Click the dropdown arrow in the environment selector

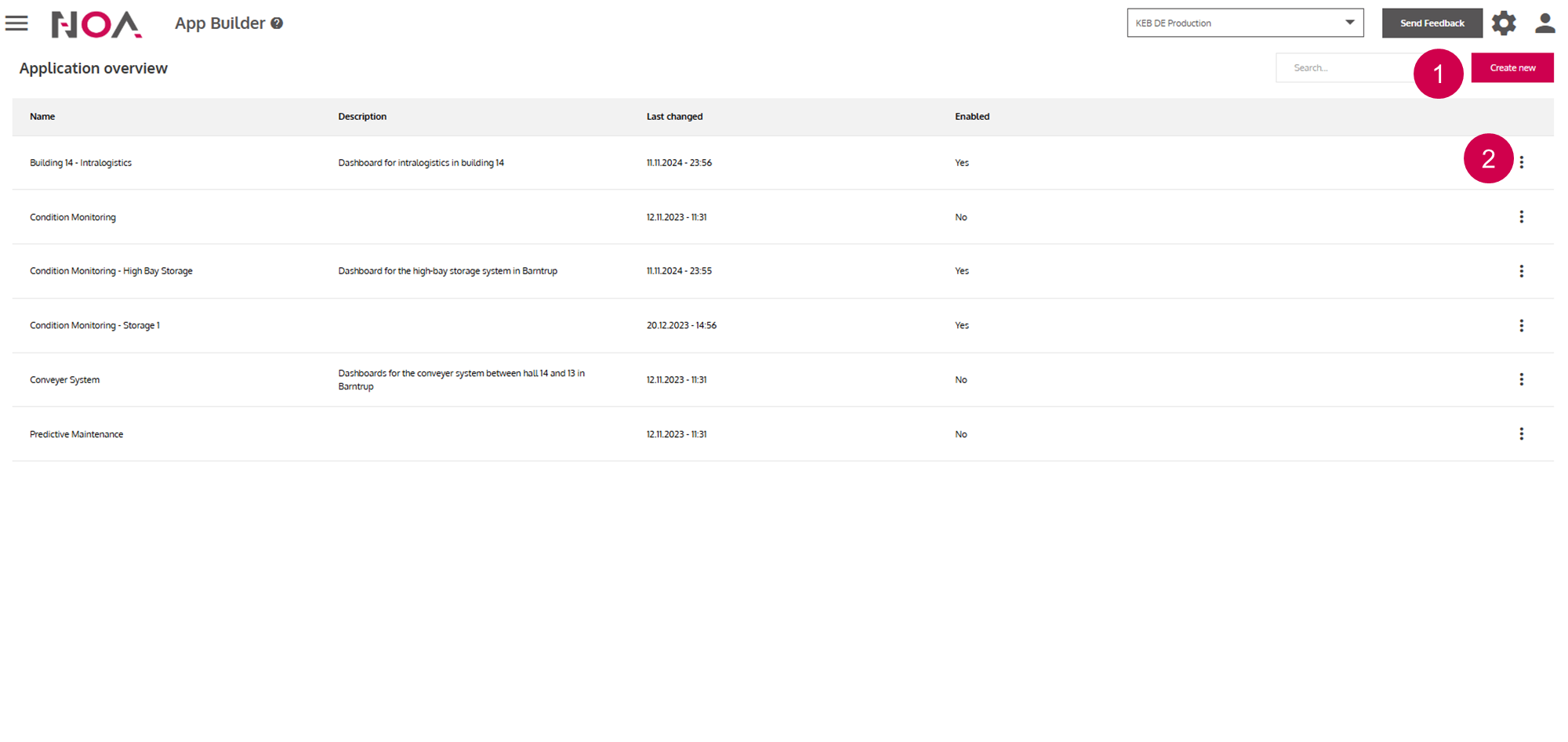(x=1349, y=23)
